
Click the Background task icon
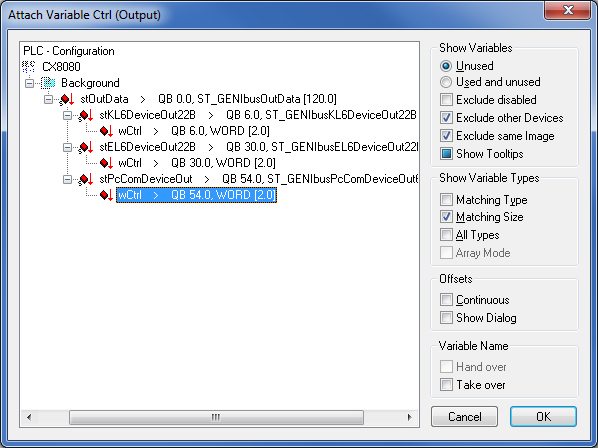48,83
